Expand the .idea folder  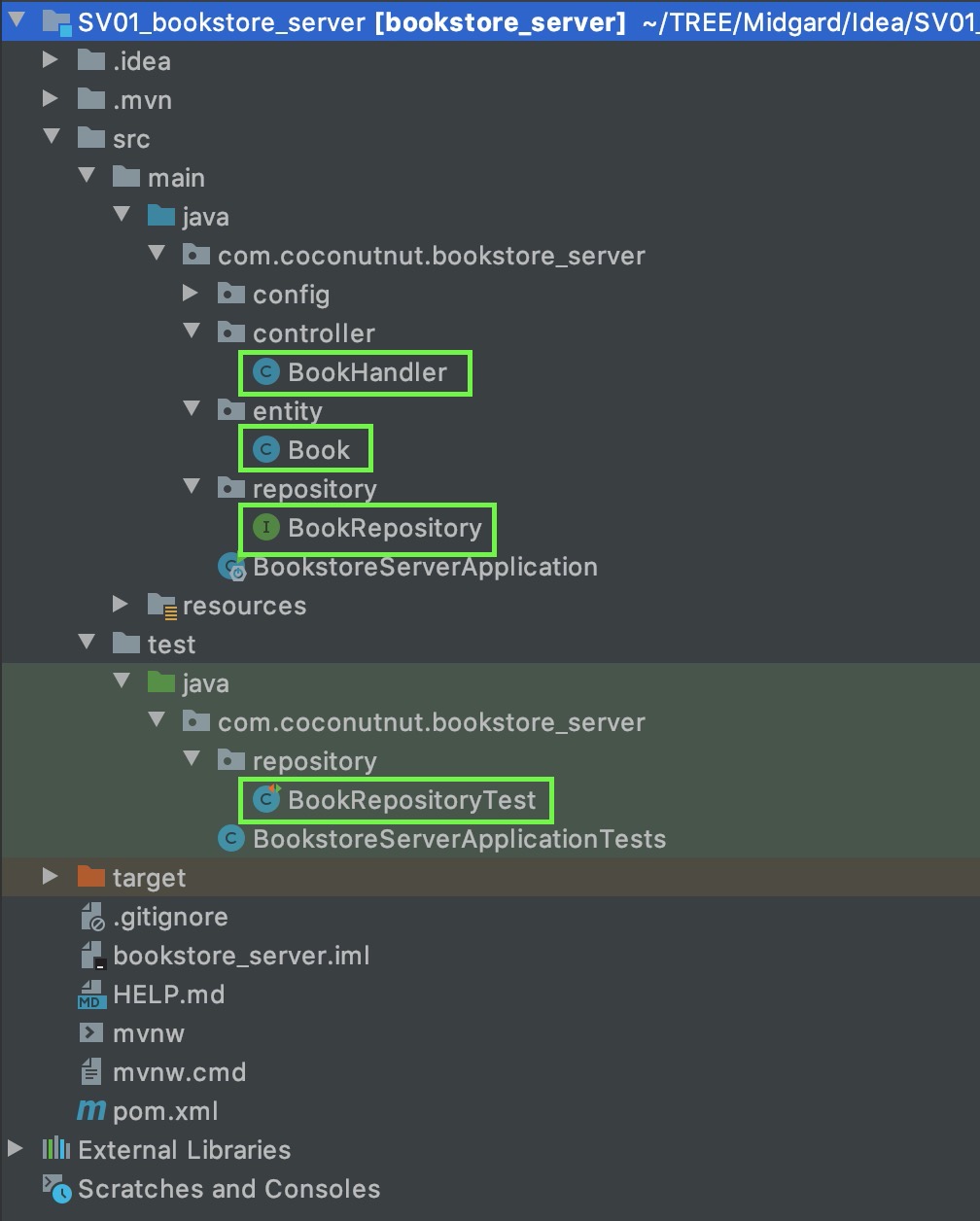[51, 61]
